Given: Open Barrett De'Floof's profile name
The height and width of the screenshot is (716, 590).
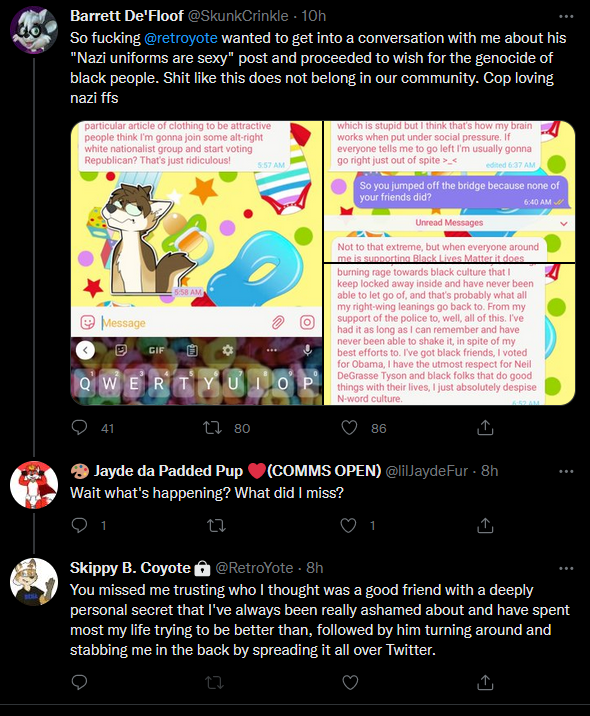Looking at the screenshot, I should pos(127,16).
